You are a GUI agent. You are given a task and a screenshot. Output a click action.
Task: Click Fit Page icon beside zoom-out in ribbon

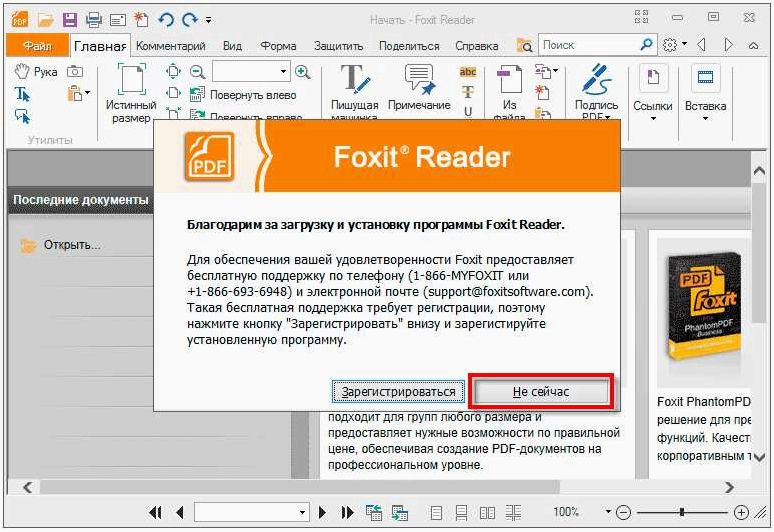point(173,72)
